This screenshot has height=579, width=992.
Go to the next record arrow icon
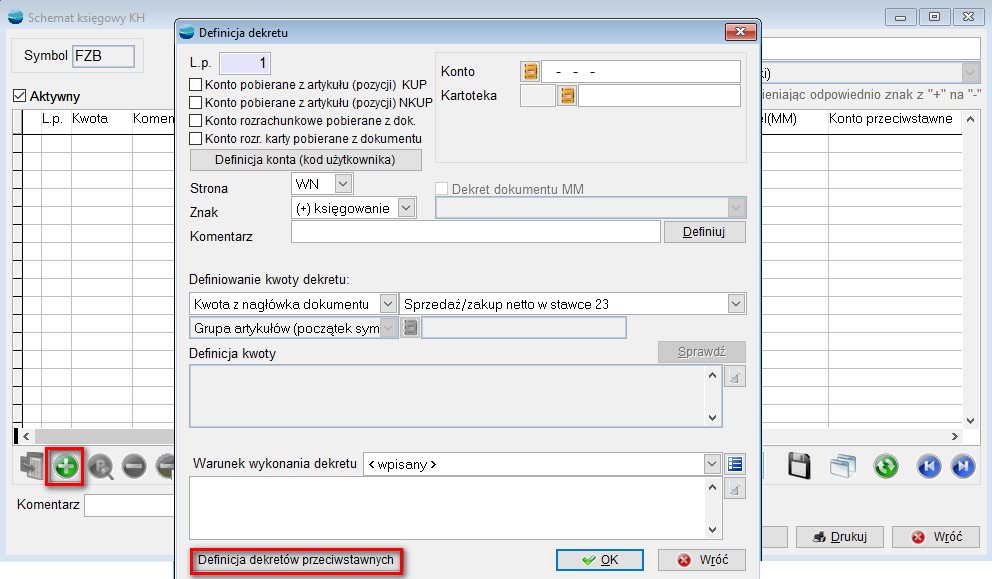click(962, 466)
